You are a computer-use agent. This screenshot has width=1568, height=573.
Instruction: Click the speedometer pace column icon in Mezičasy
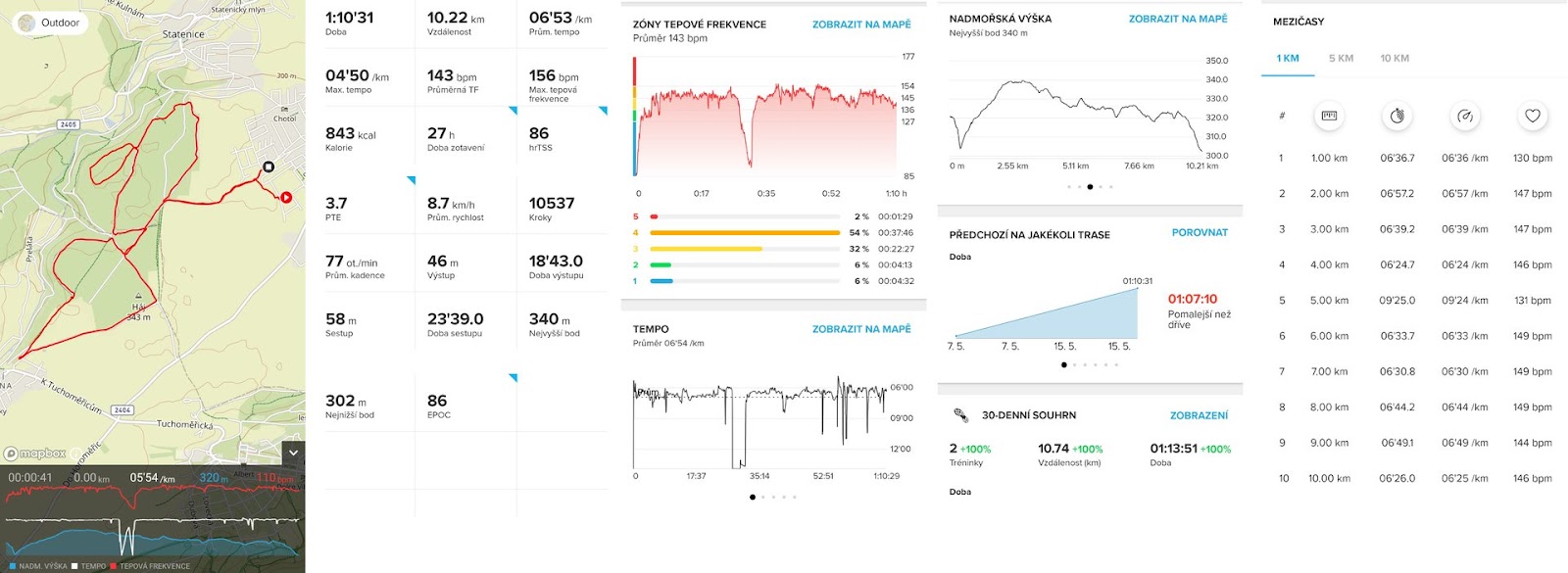(1465, 116)
